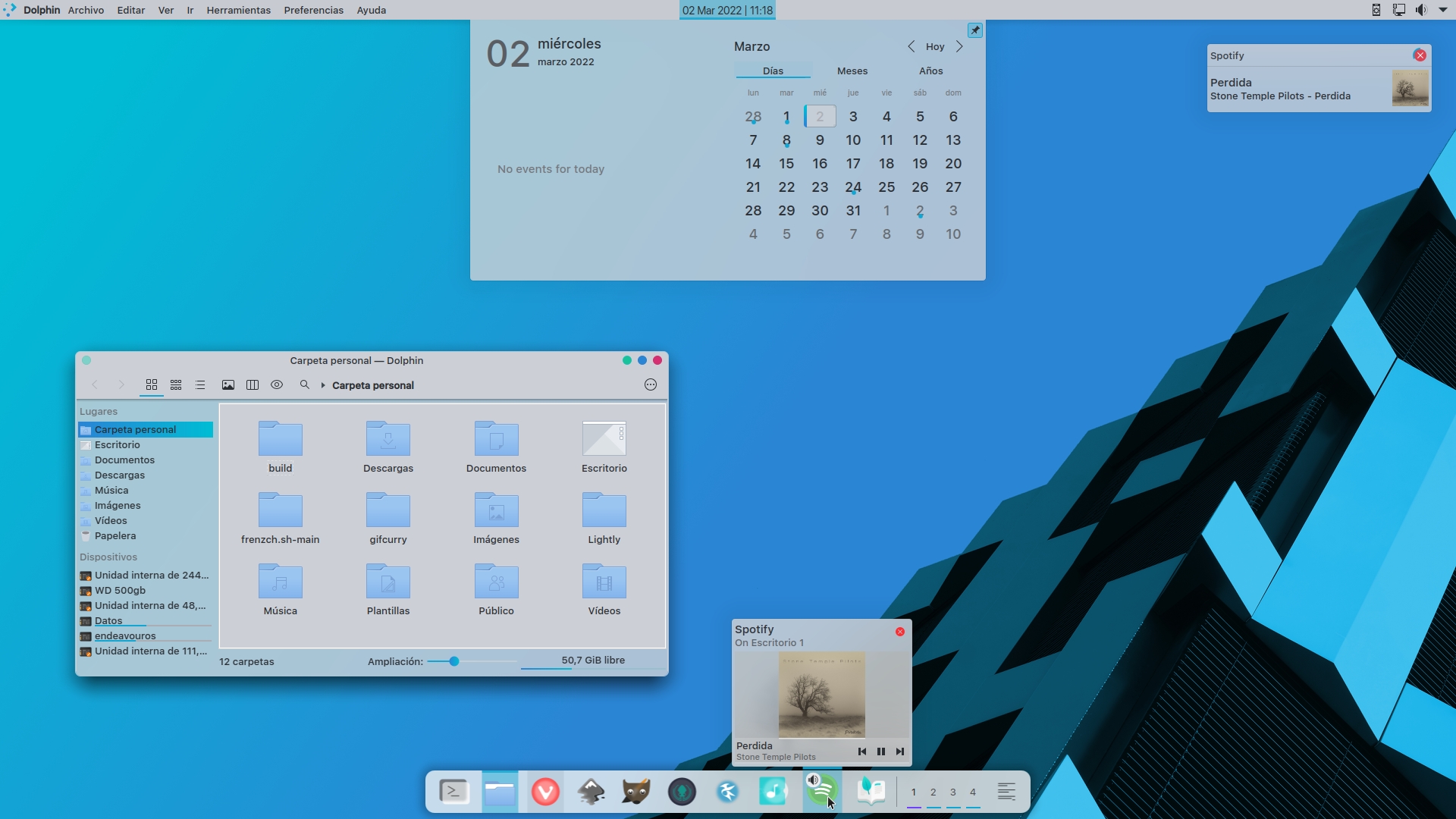Image resolution: width=1456 pixels, height=819 pixels.
Task: Switch Dolphin to details view mode
Action: pos(200,385)
